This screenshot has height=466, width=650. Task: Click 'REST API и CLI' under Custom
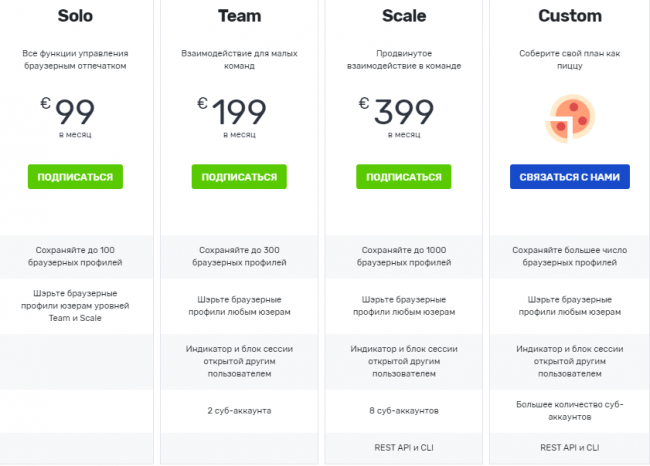pyautogui.click(x=569, y=447)
